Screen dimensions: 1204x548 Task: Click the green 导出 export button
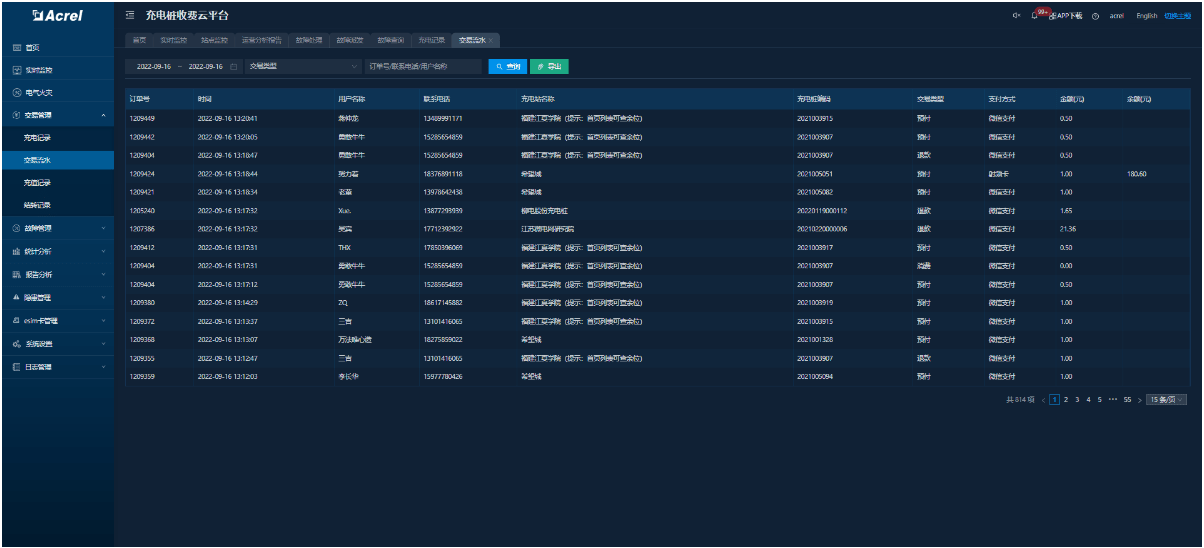[x=549, y=66]
